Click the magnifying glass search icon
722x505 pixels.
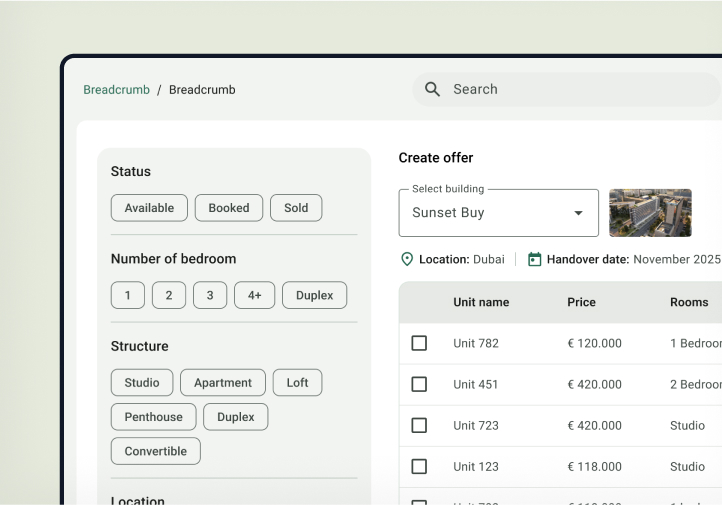[x=432, y=89]
